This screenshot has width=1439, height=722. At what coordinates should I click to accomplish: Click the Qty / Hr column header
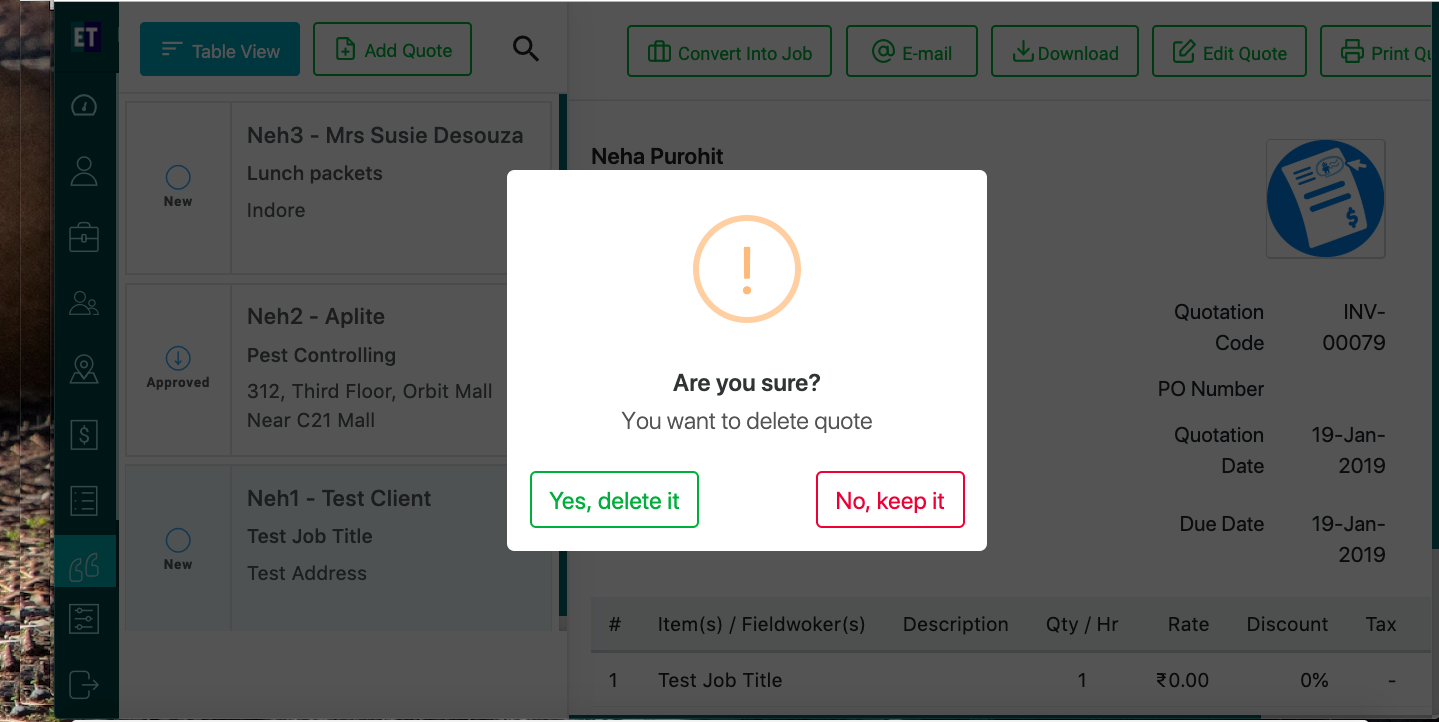(1082, 624)
